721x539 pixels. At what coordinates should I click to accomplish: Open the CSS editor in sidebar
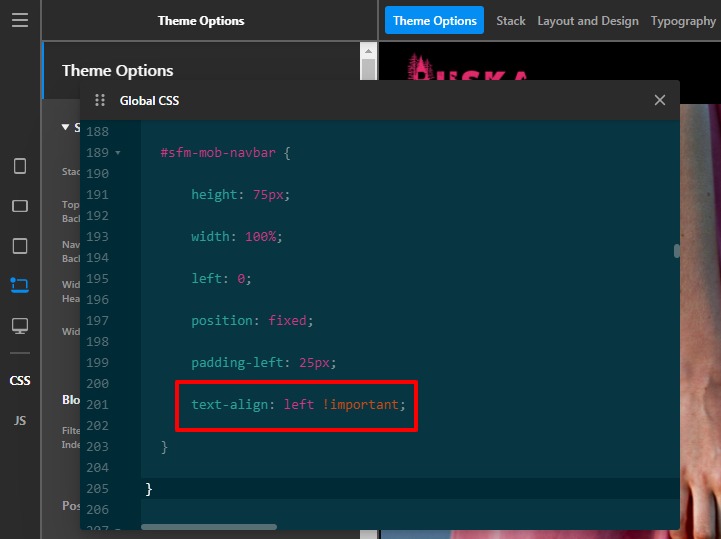click(20, 380)
